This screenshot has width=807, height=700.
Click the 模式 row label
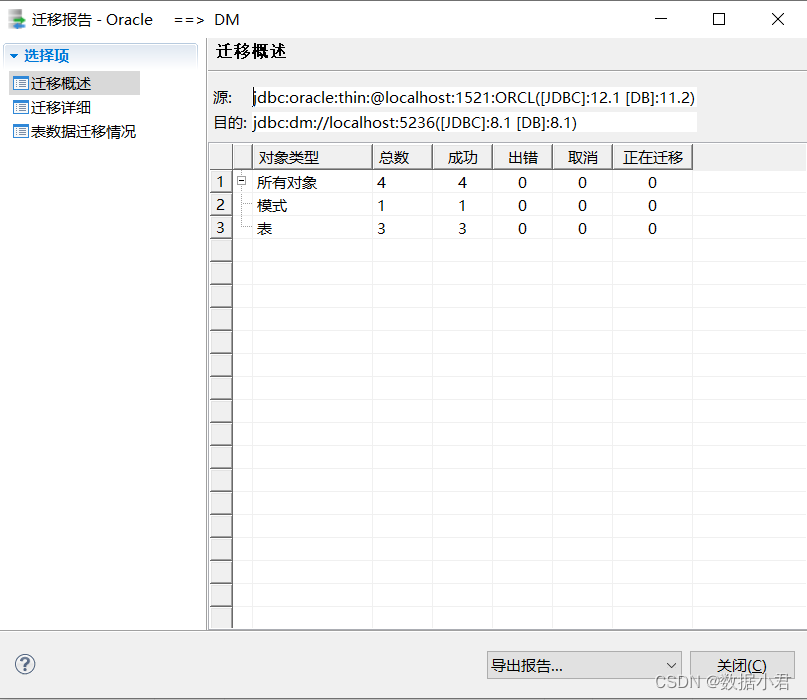pyautogui.click(x=272, y=205)
